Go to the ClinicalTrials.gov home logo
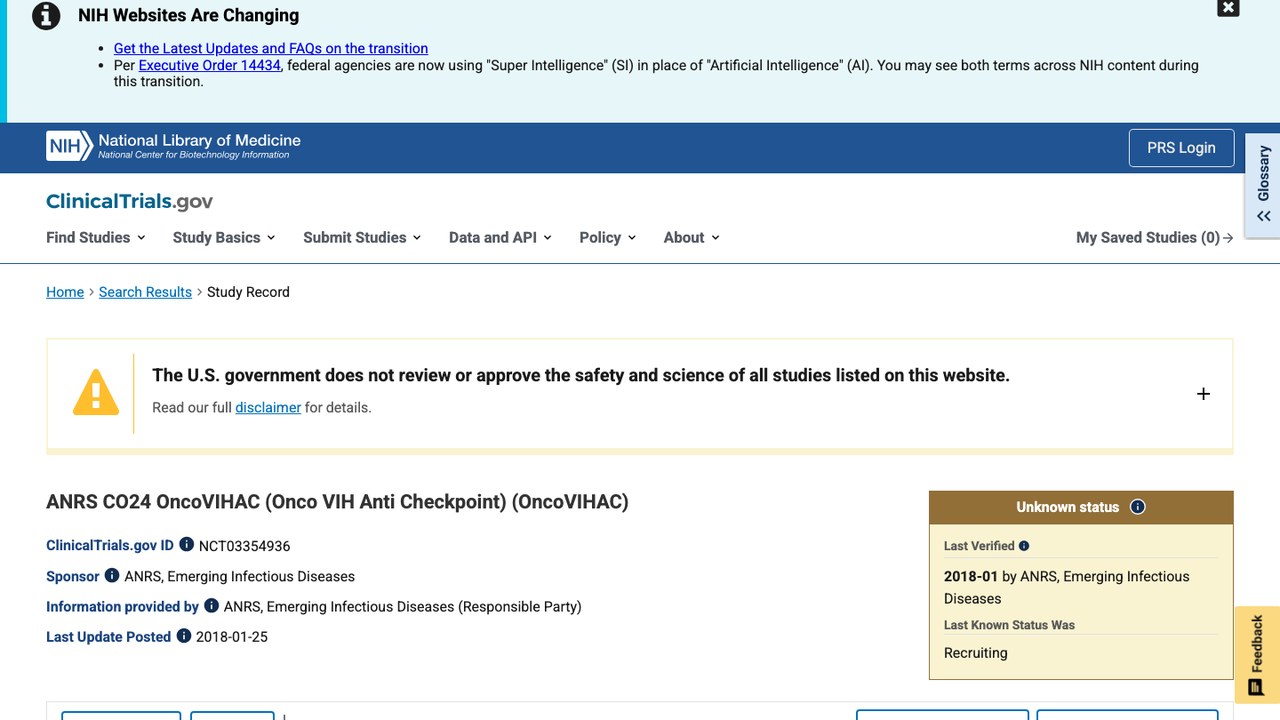 130,201
